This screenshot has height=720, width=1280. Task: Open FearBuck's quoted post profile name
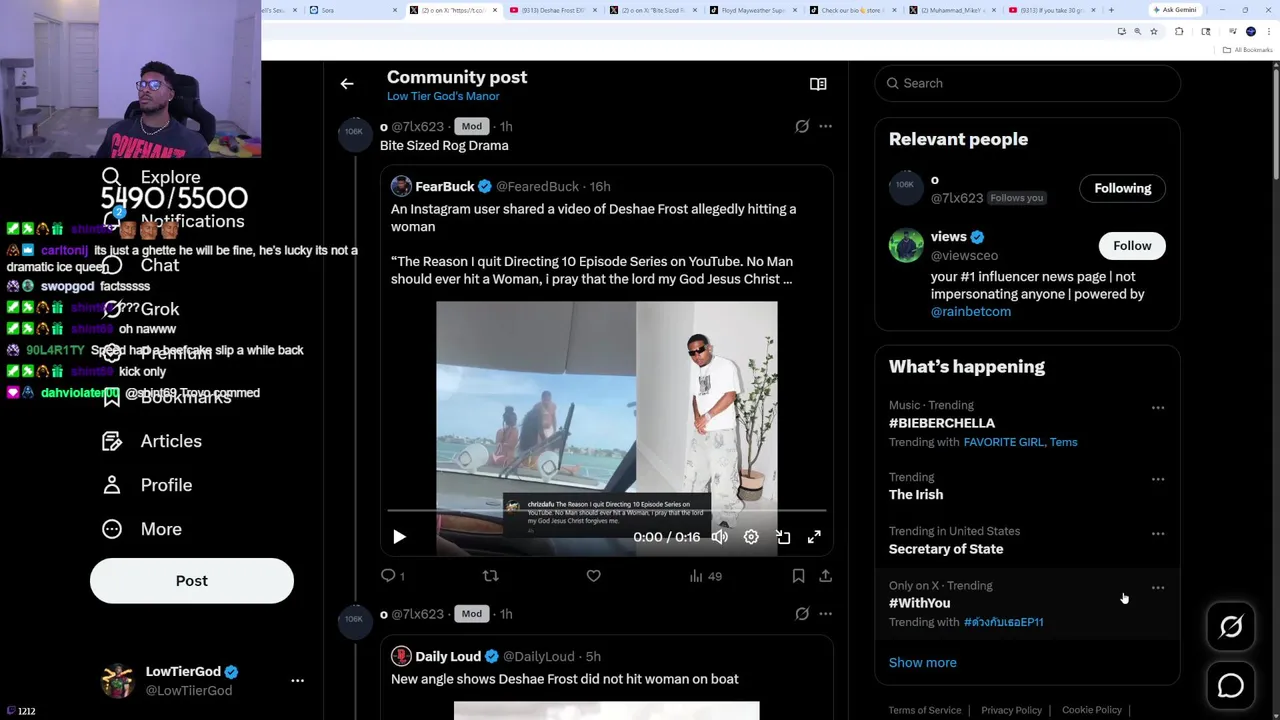point(445,186)
